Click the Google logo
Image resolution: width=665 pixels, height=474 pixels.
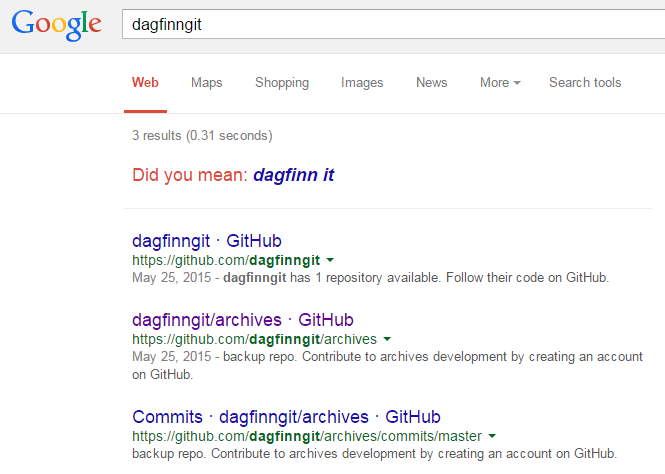coord(56,25)
